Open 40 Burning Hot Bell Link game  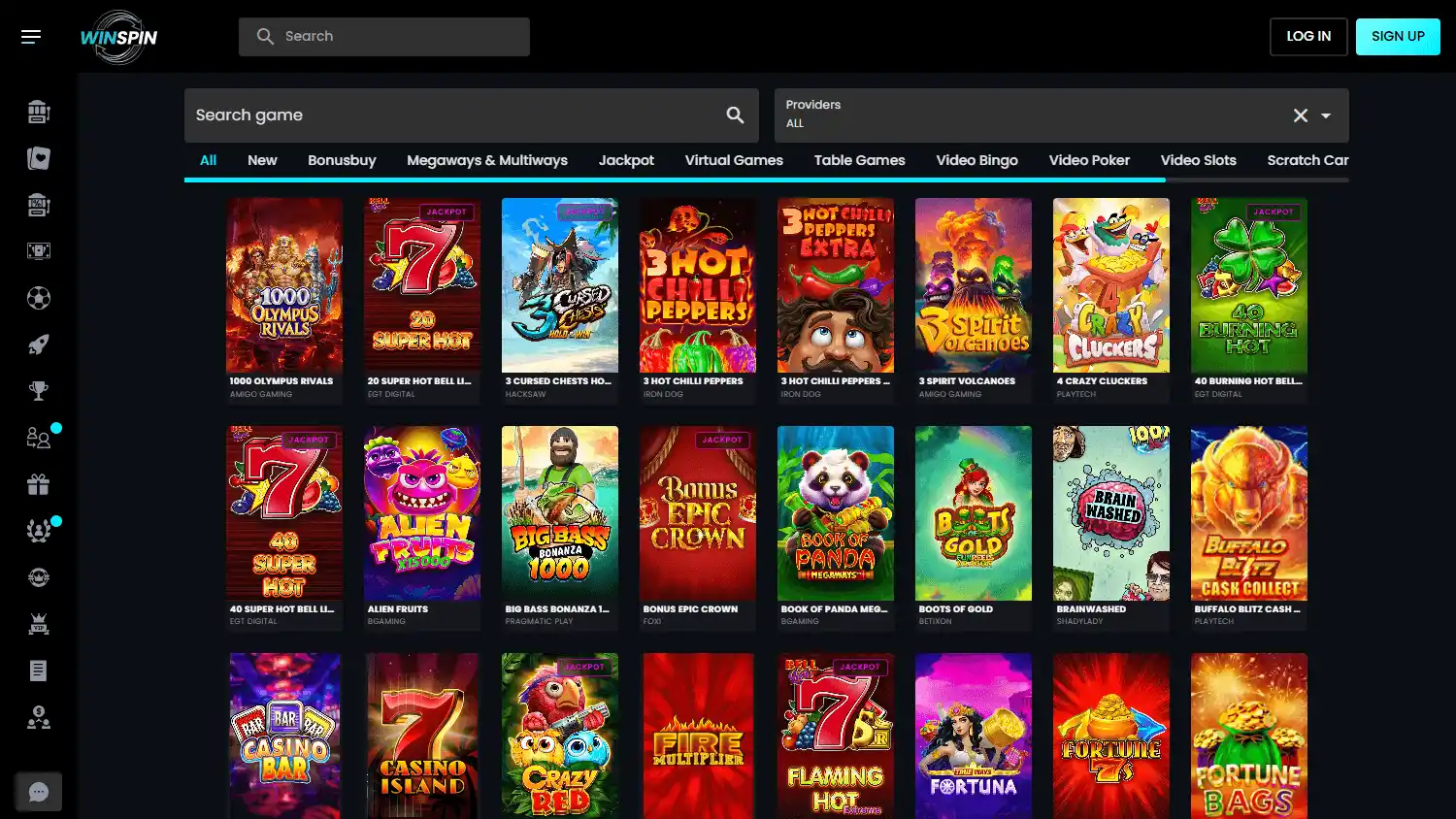(1249, 285)
